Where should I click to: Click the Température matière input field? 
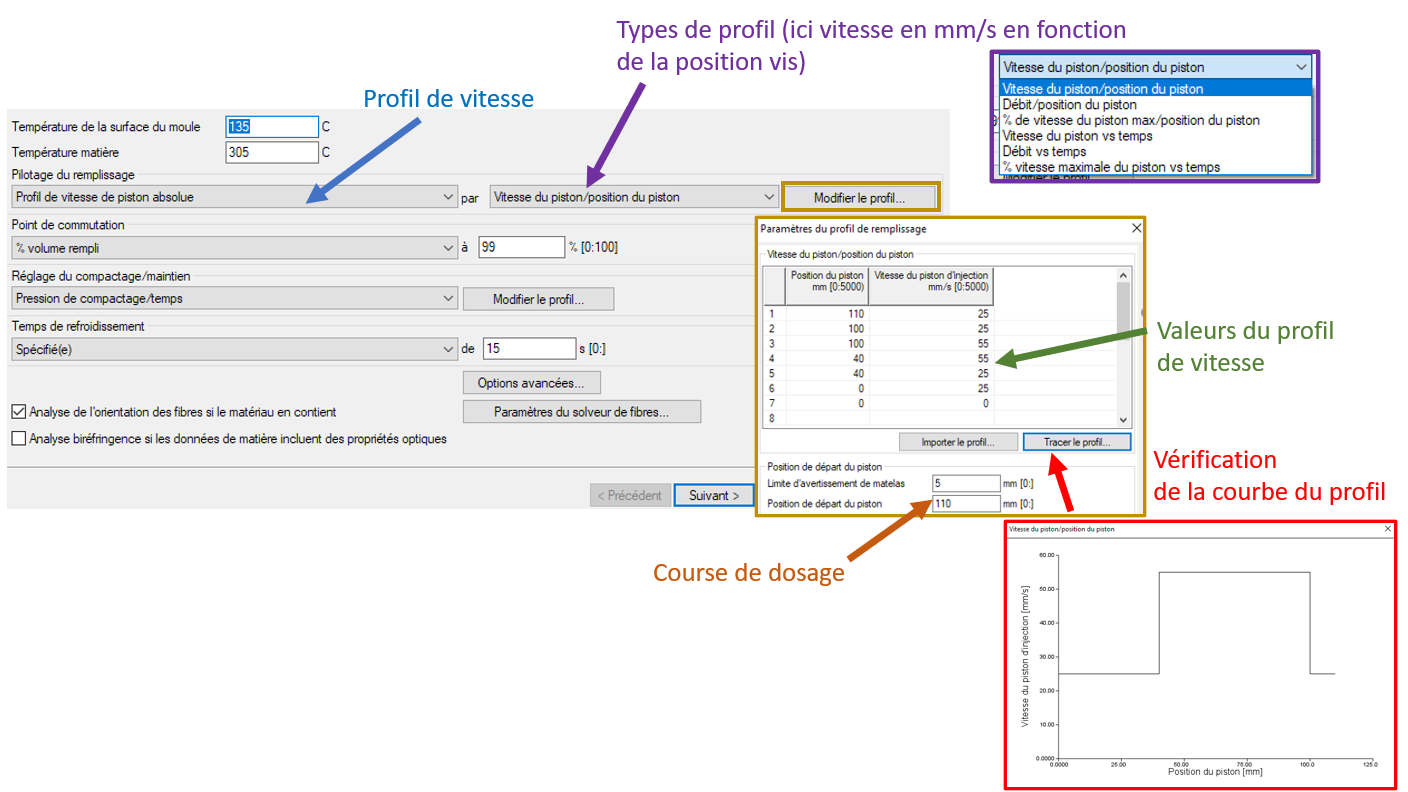[272, 153]
